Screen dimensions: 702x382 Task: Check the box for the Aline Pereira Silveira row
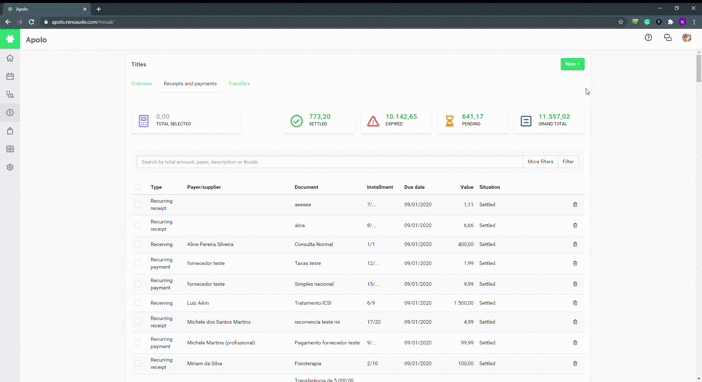click(137, 245)
